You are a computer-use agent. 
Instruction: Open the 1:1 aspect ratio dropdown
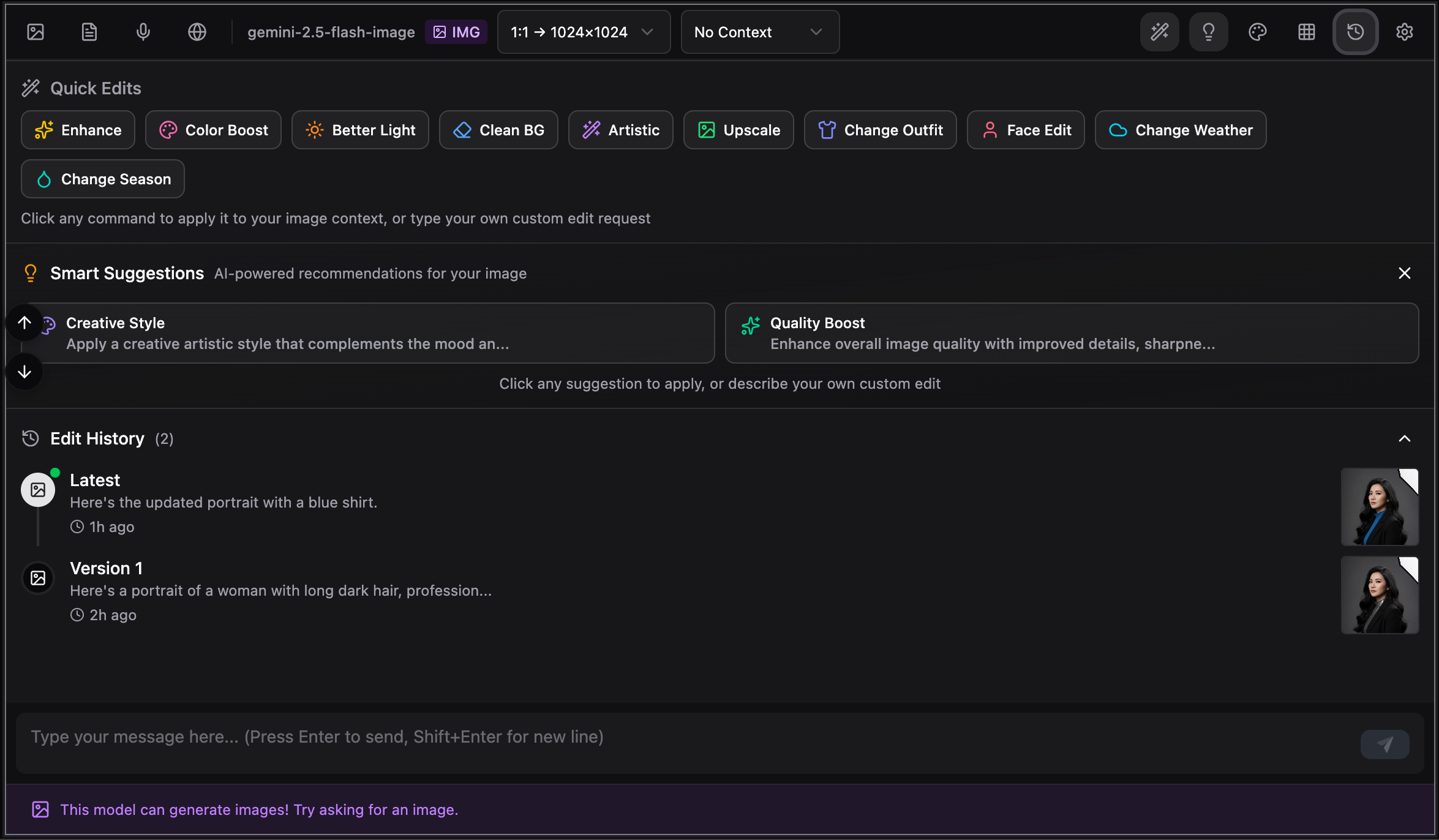(583, 32)
